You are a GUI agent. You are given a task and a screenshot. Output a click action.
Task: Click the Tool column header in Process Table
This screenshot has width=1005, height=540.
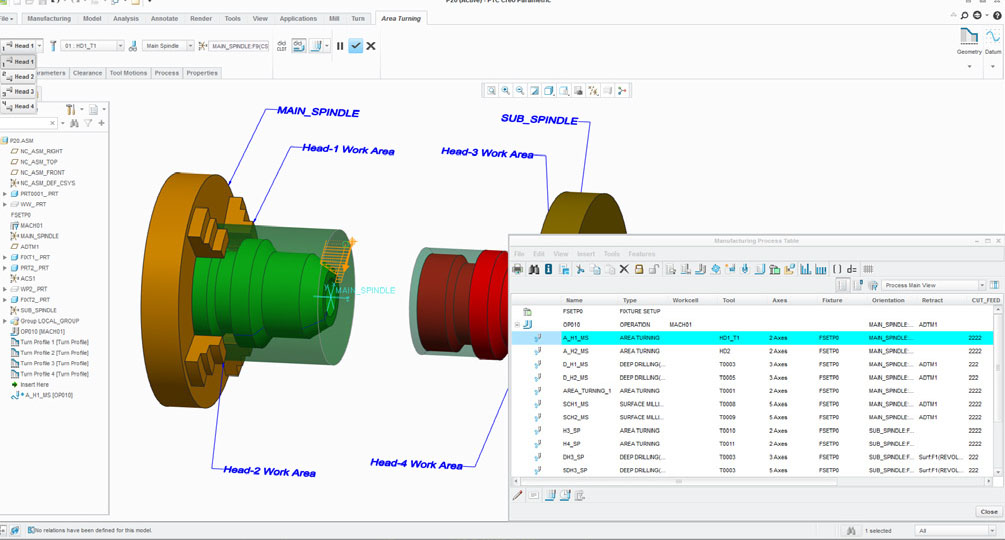click(x=729, y=300)
